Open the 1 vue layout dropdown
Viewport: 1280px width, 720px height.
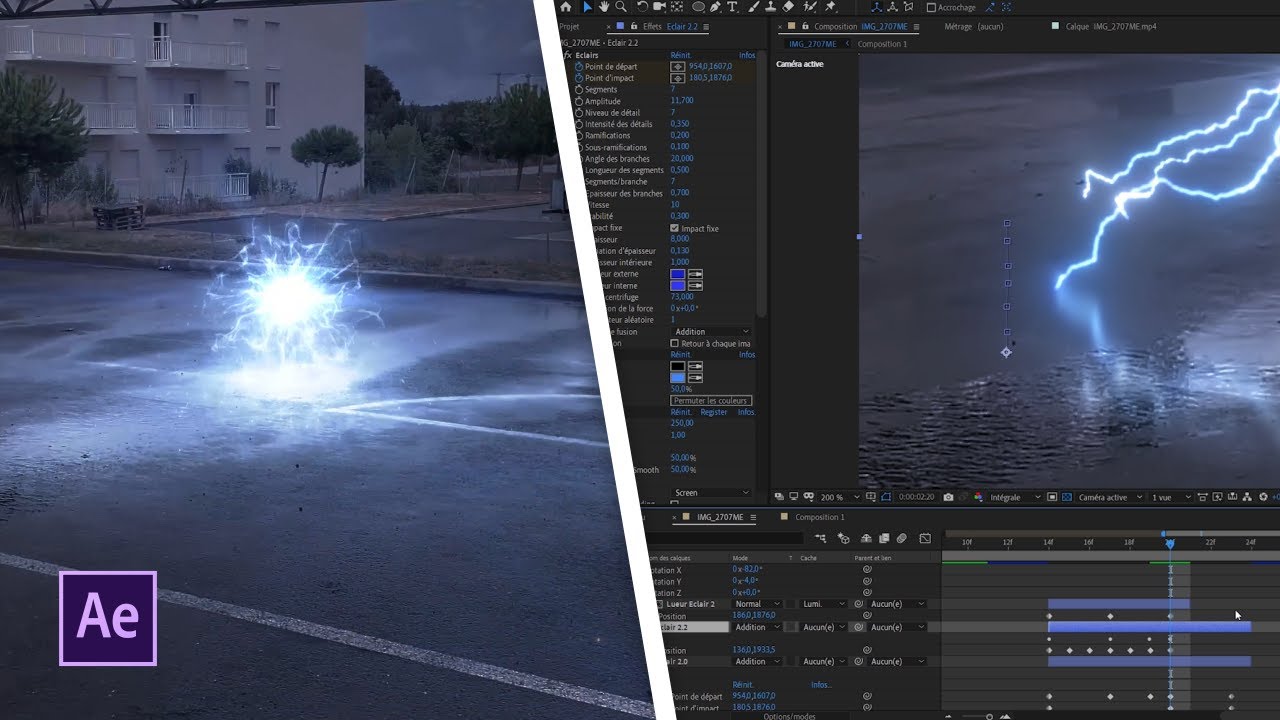coord(1170,497)
